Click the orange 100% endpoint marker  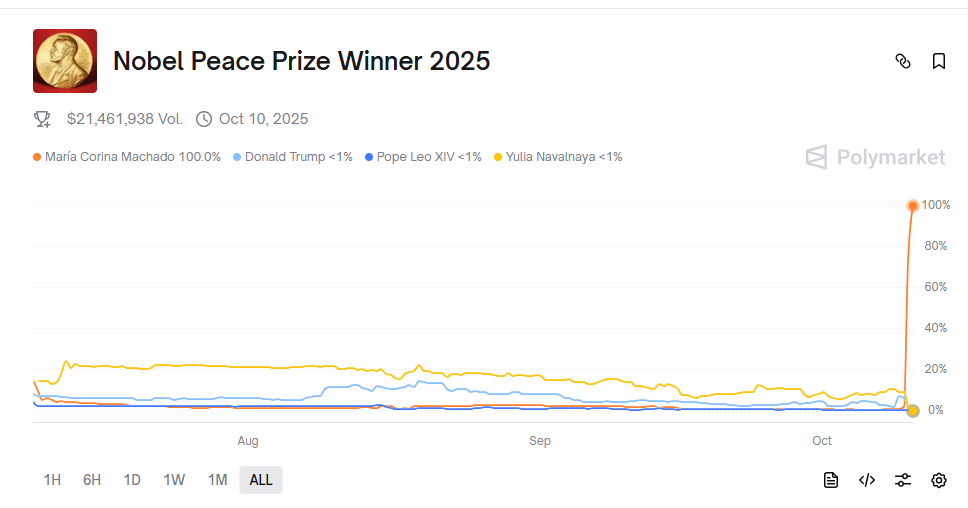(x=912, y=206)
